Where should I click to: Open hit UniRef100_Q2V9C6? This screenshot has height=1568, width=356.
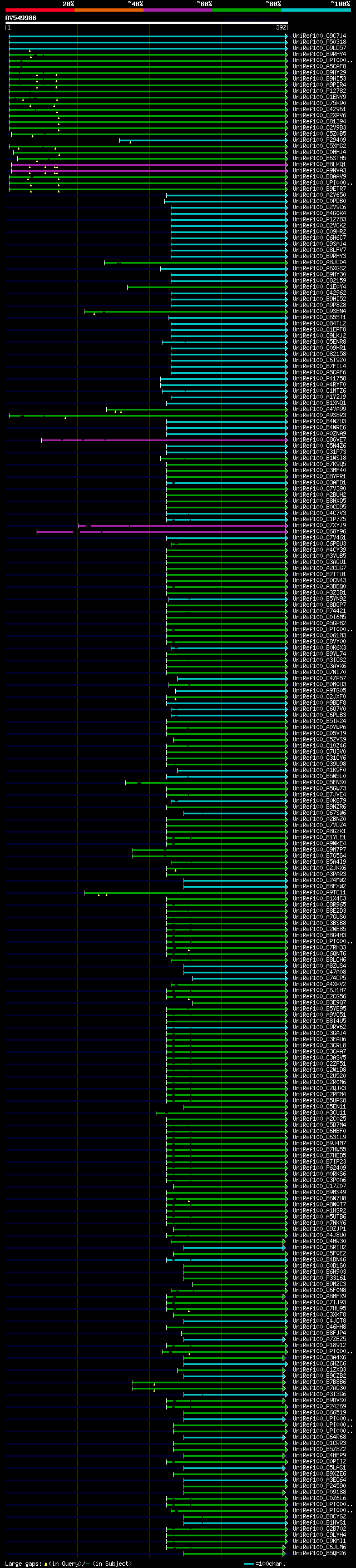319,207
